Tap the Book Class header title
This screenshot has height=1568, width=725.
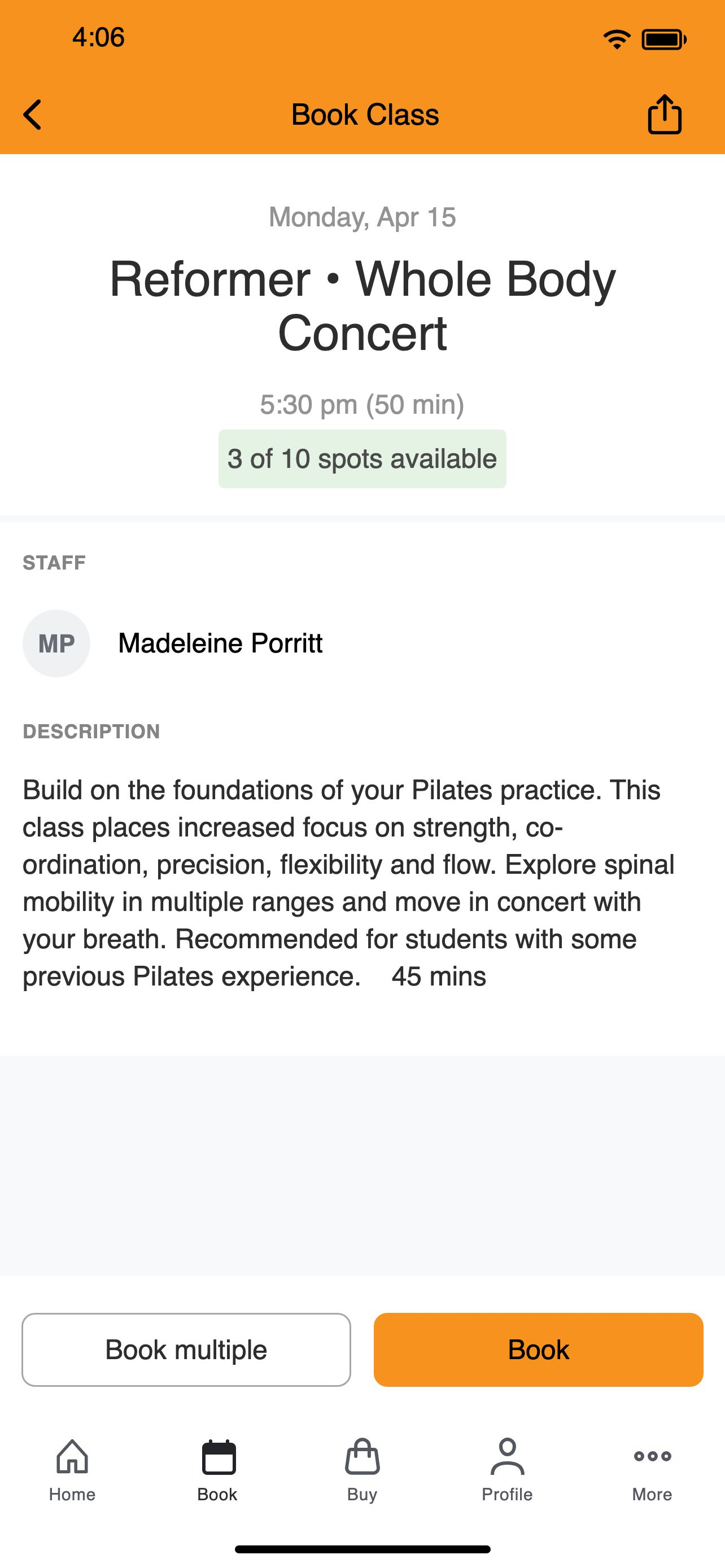(x=365, y=115)
